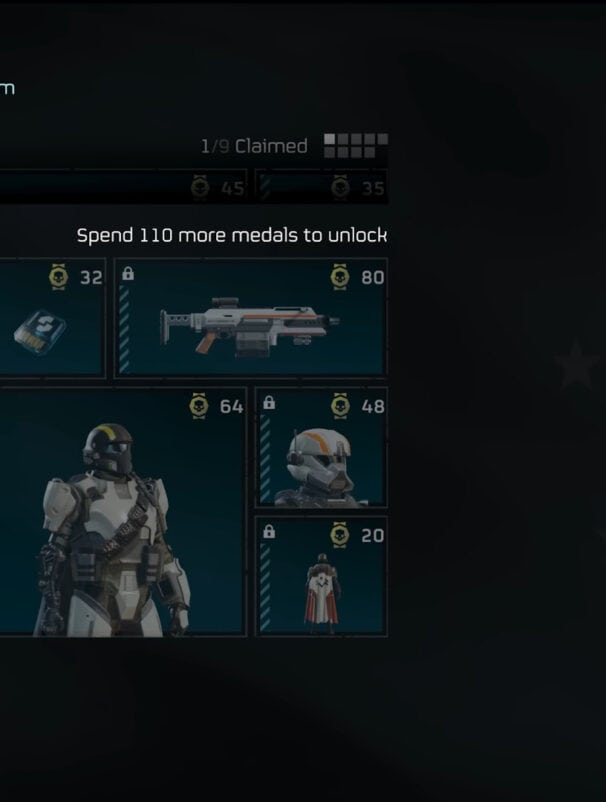This screenshot has height=802, width=606.
Task: Click the striped locked bar on helmet tile
Action: [x=265, y=458]
